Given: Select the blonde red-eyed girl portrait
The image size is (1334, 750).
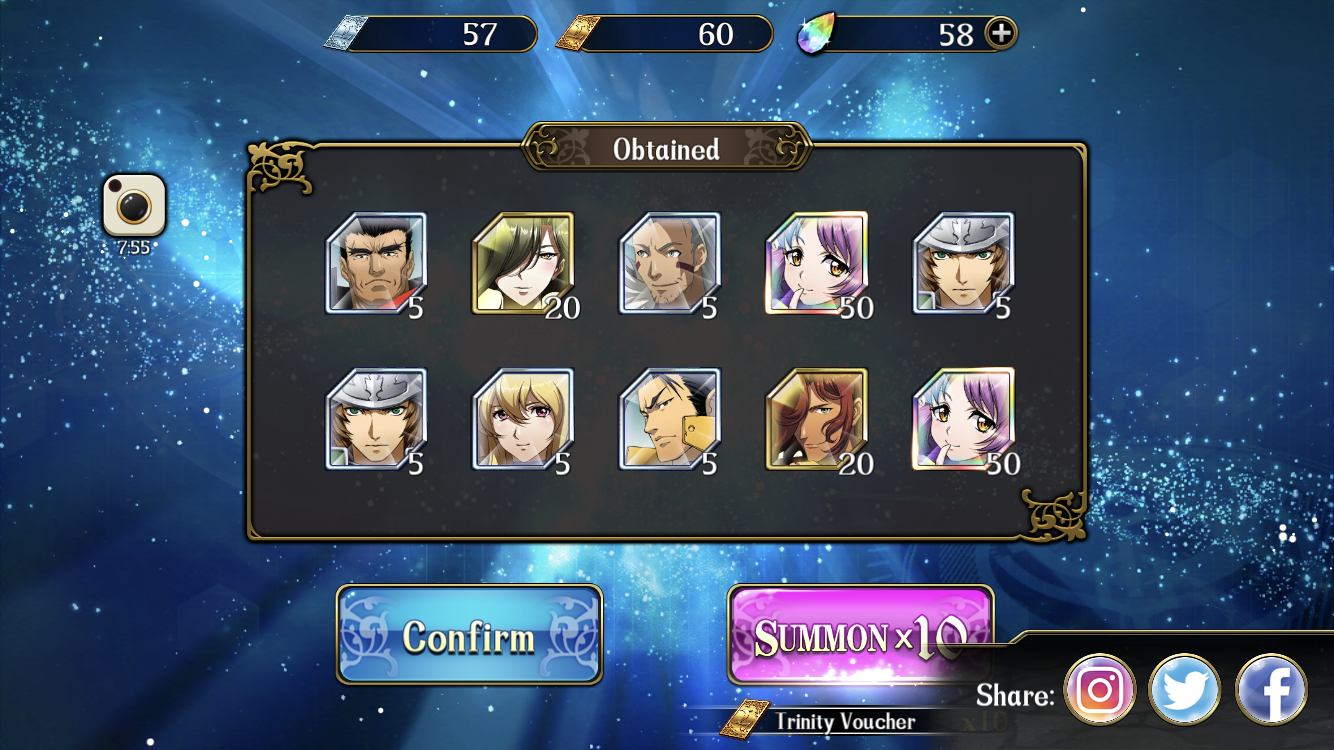Looking at the screenshot, I should coord(523,419).
